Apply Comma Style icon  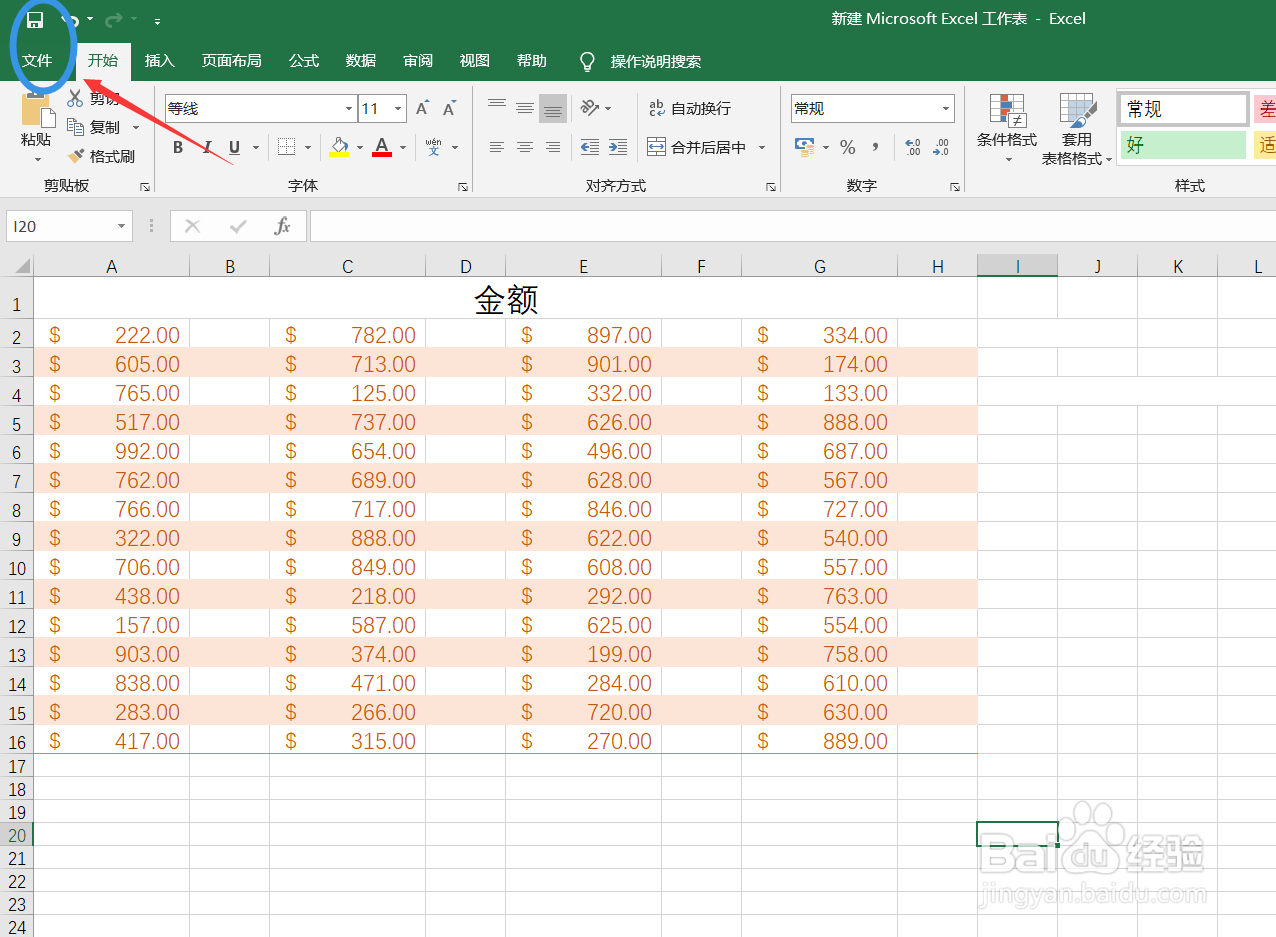[x=876, y=147]
